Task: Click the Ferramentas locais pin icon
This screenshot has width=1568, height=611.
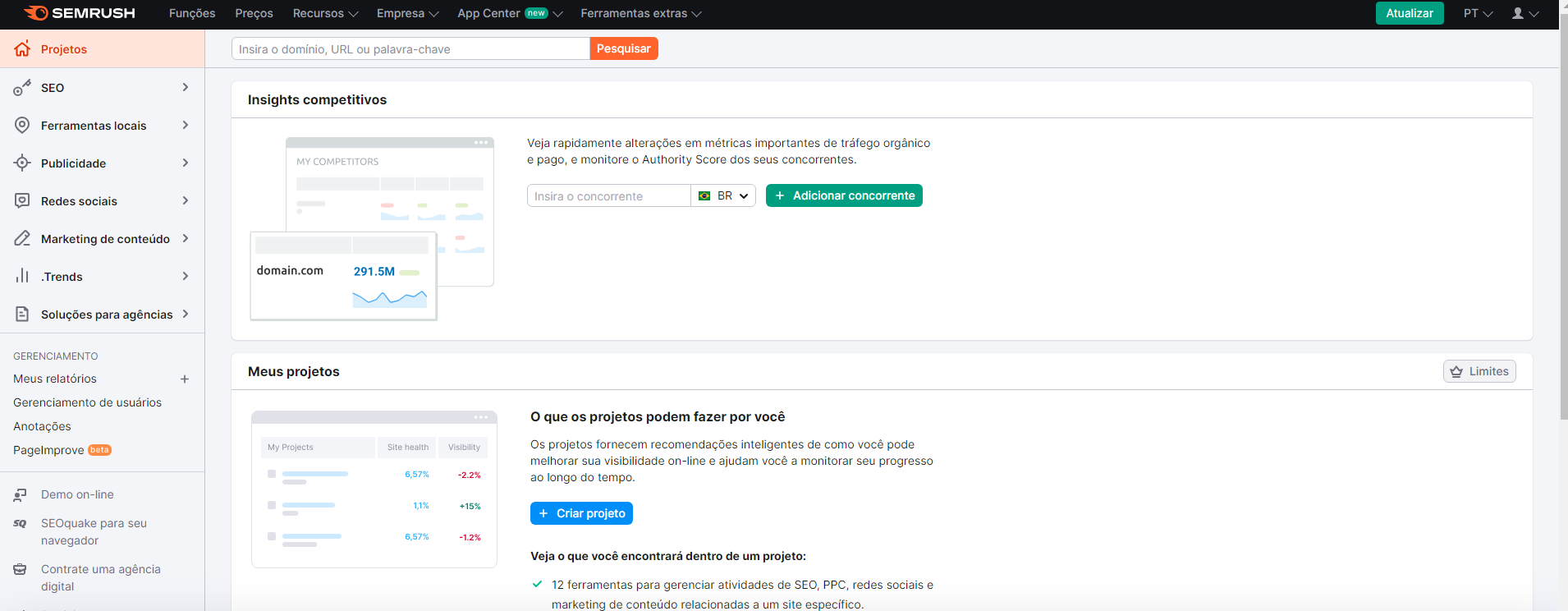Action: (22, 126)
